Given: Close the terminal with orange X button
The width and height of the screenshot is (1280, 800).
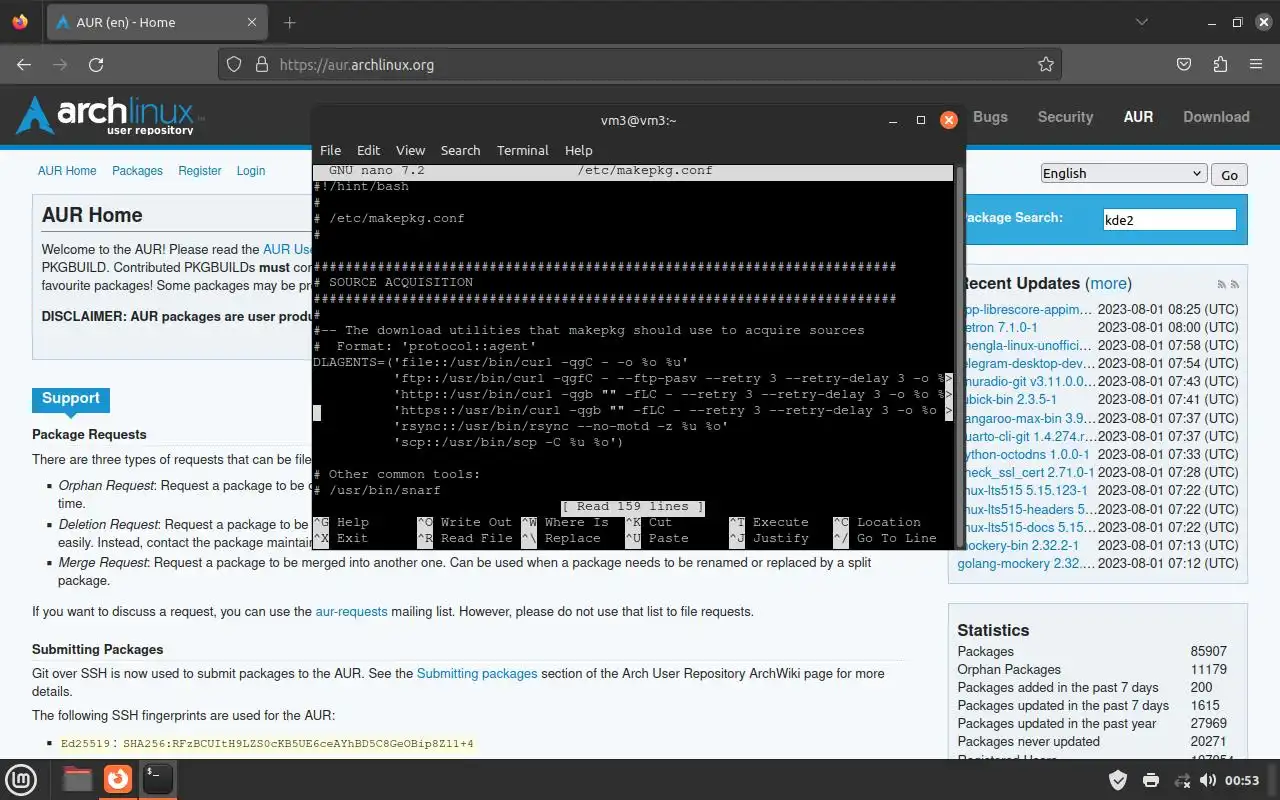Looking at the screenshot, I should [949, 120].
